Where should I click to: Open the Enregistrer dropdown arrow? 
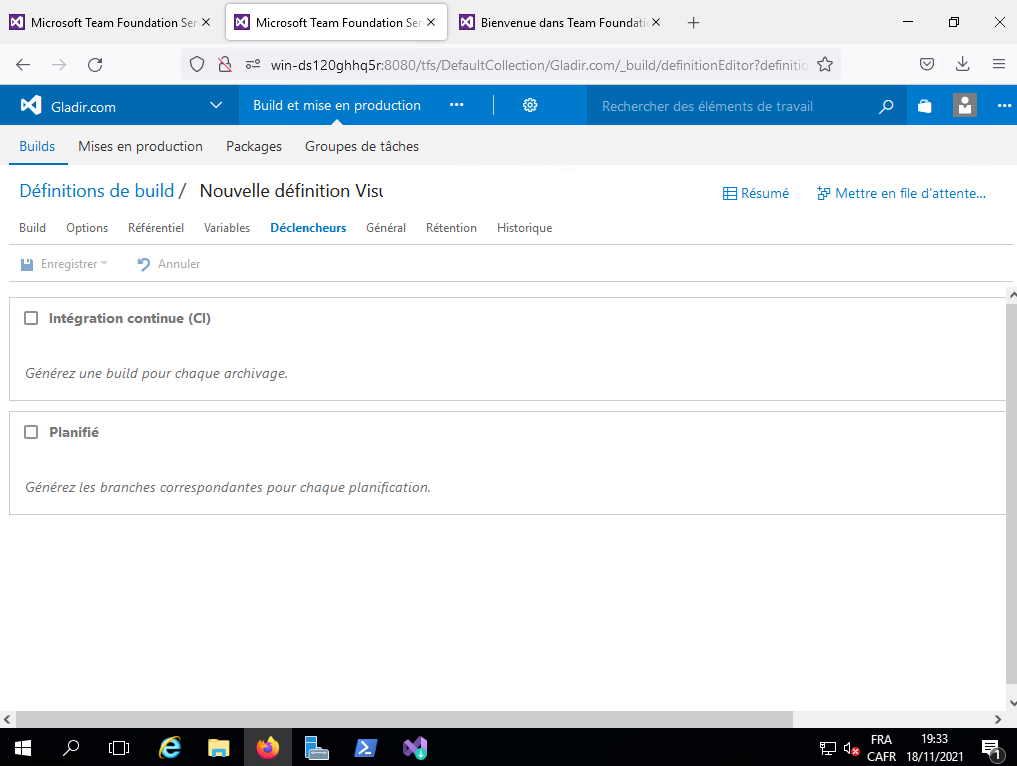click(x=104, y=264)
